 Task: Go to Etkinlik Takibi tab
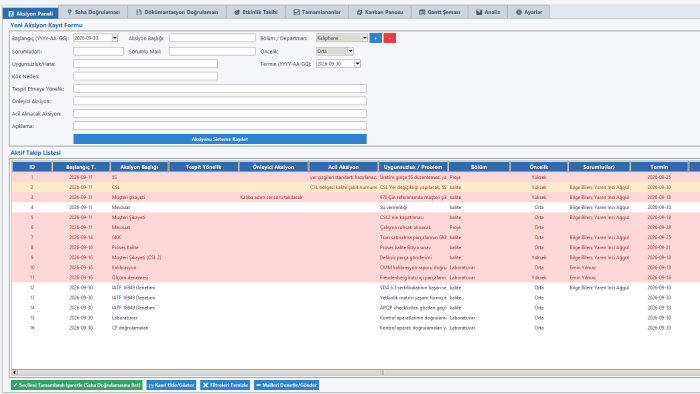click(256, 12)
